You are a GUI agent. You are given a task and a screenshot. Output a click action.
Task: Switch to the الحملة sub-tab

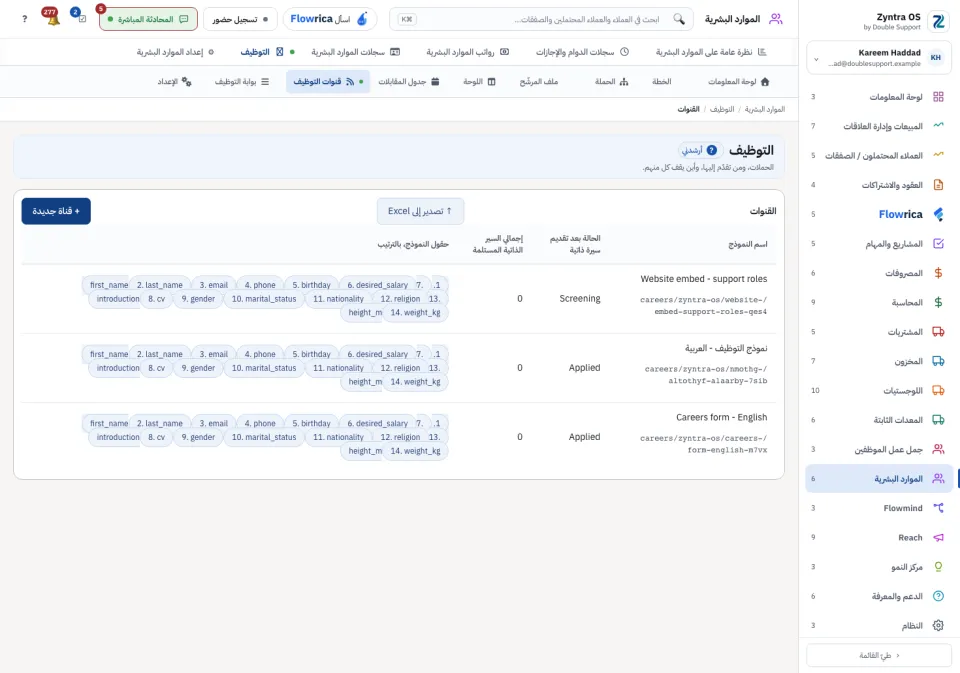coord(612,81)
